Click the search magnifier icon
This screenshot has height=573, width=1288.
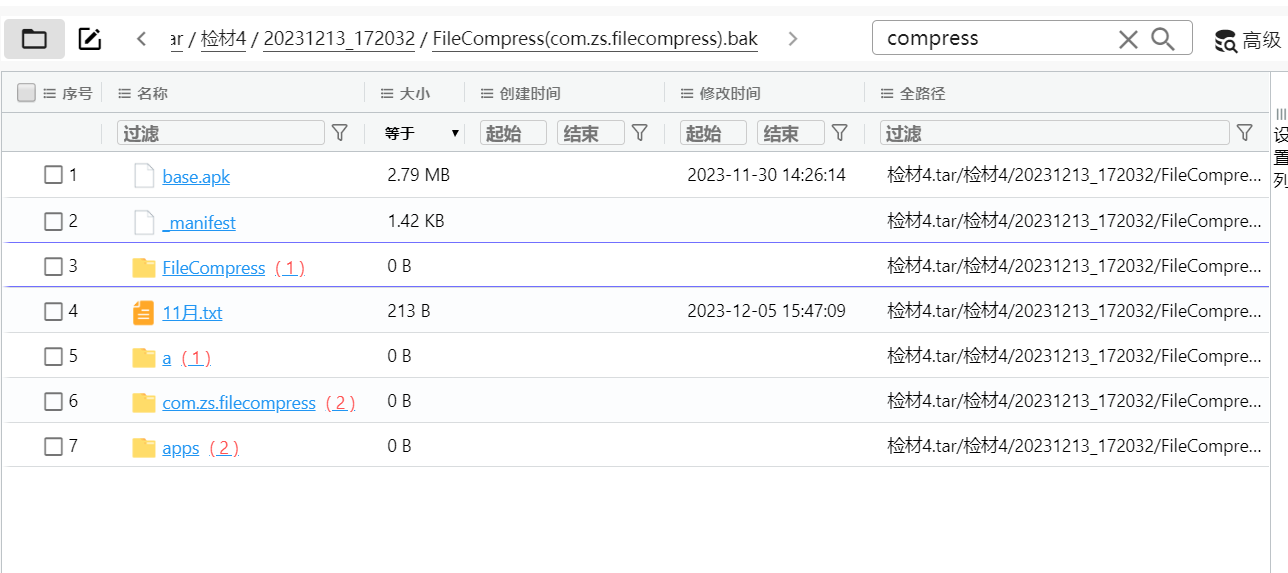1163,39
